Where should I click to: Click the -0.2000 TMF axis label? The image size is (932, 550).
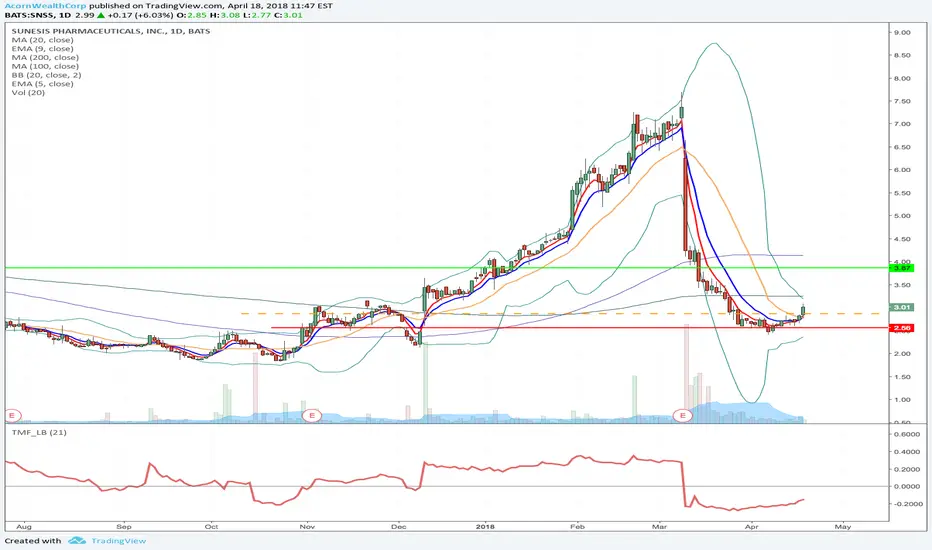pos(906,504)
